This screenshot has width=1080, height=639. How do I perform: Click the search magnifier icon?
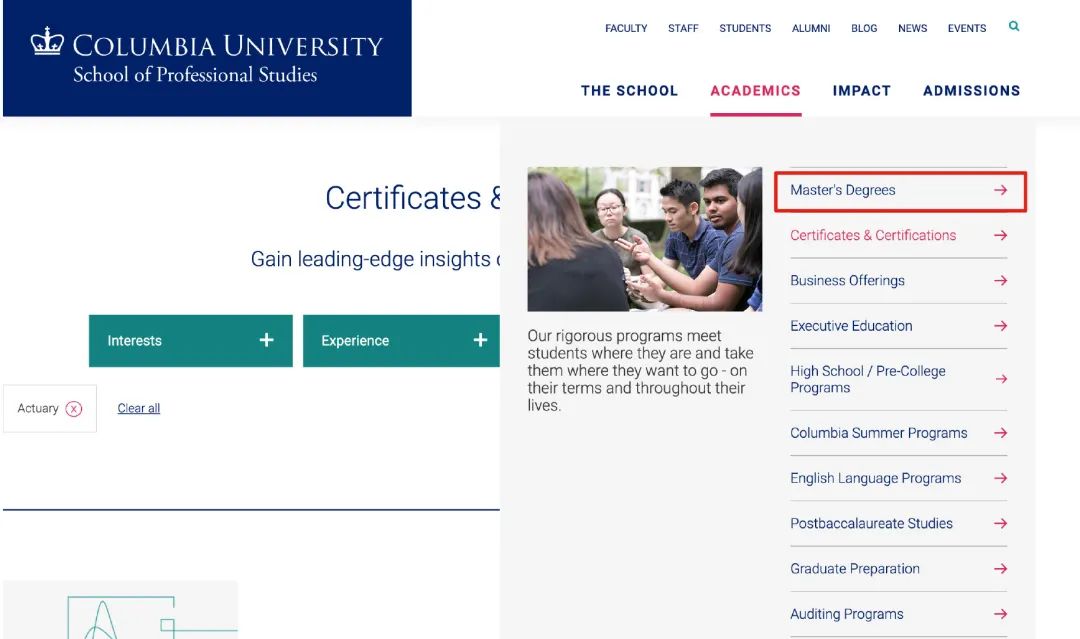tap(1014, 27)
